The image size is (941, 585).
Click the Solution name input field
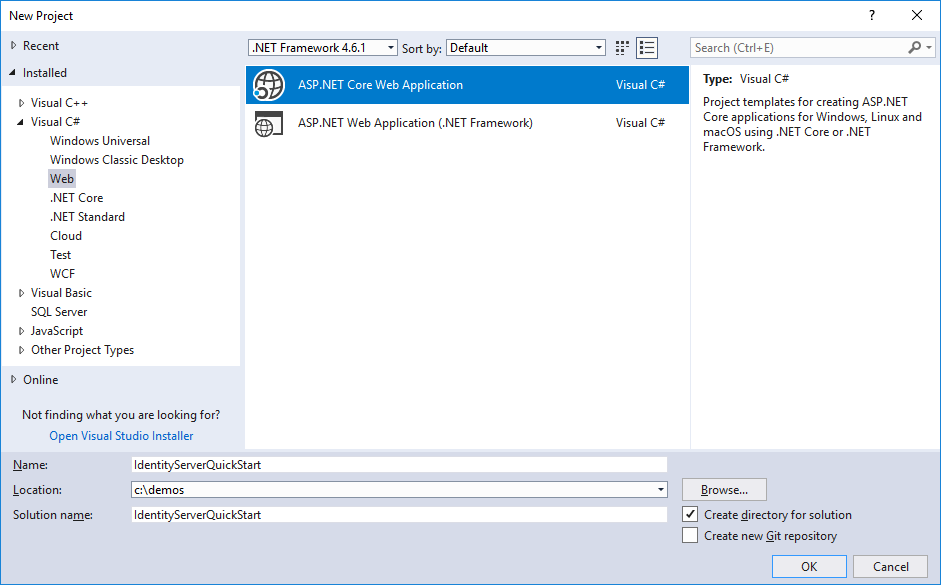tap(399, 514)
